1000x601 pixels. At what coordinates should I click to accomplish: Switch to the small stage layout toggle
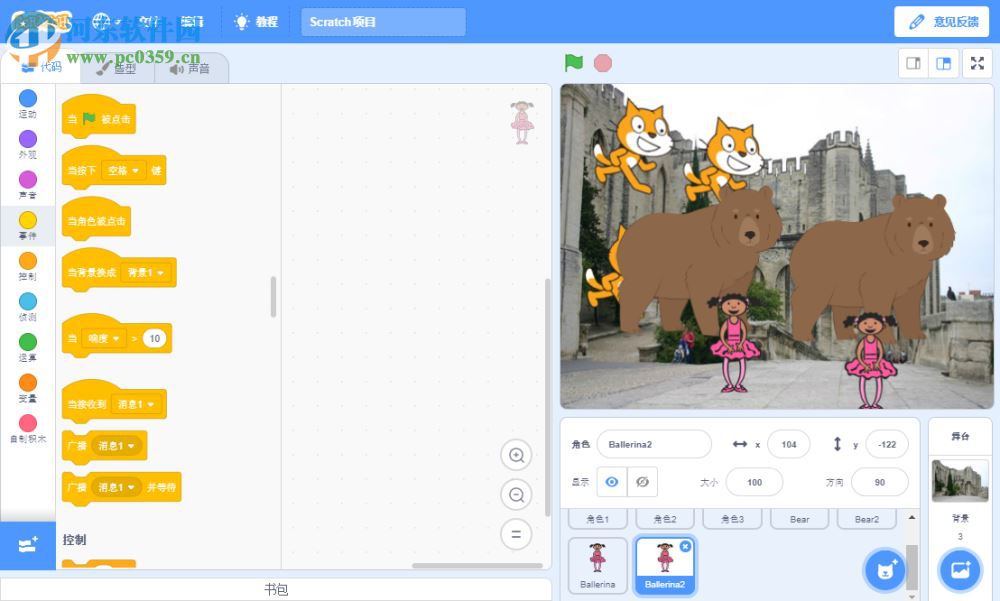(x=911, y=62)
